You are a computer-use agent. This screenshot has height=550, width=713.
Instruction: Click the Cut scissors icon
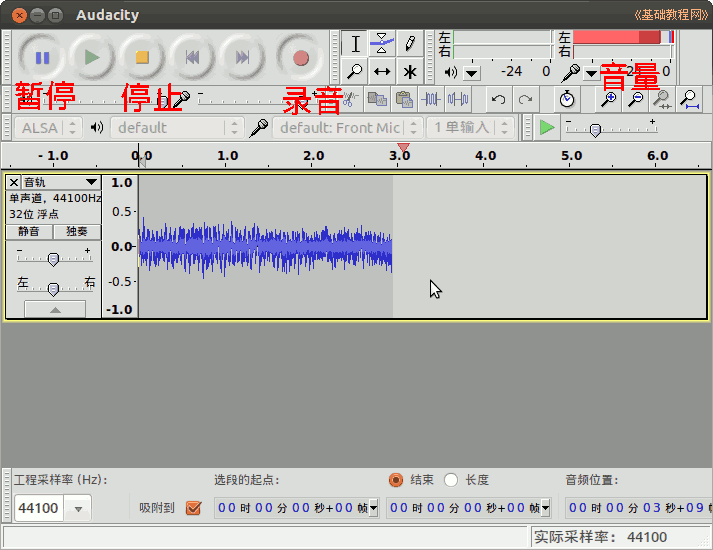point(350,99)
